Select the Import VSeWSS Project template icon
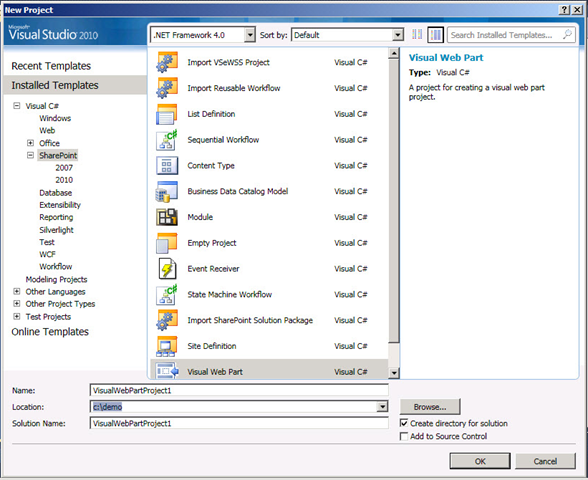This screenshot has height=480, width=588. pyautogui.click(x=167, y=62)
